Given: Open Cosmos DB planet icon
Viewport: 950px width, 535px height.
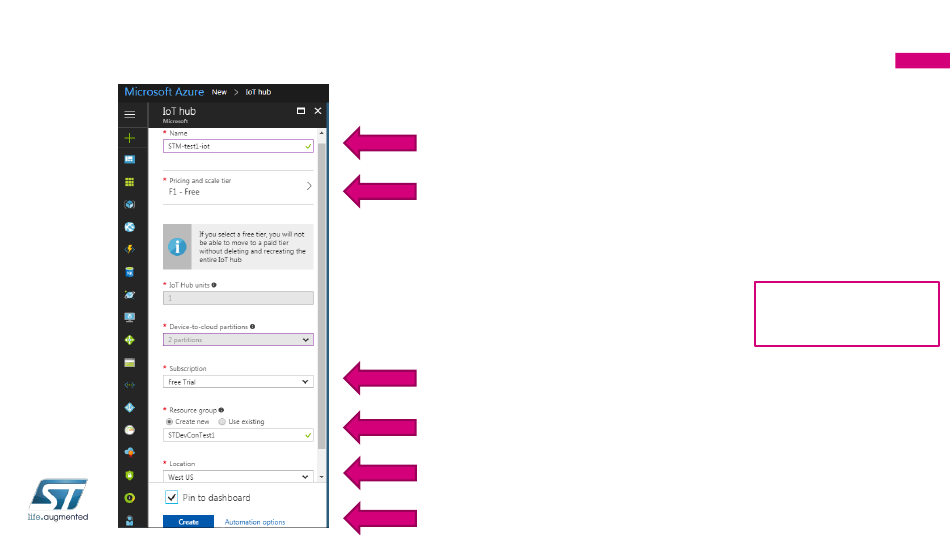Looking at the screenshot, I should coord(130,294).
